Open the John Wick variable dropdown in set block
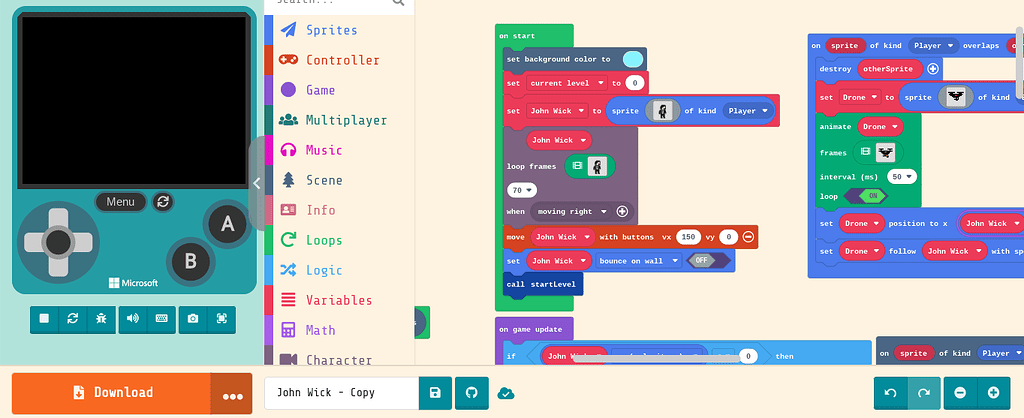 558,111
